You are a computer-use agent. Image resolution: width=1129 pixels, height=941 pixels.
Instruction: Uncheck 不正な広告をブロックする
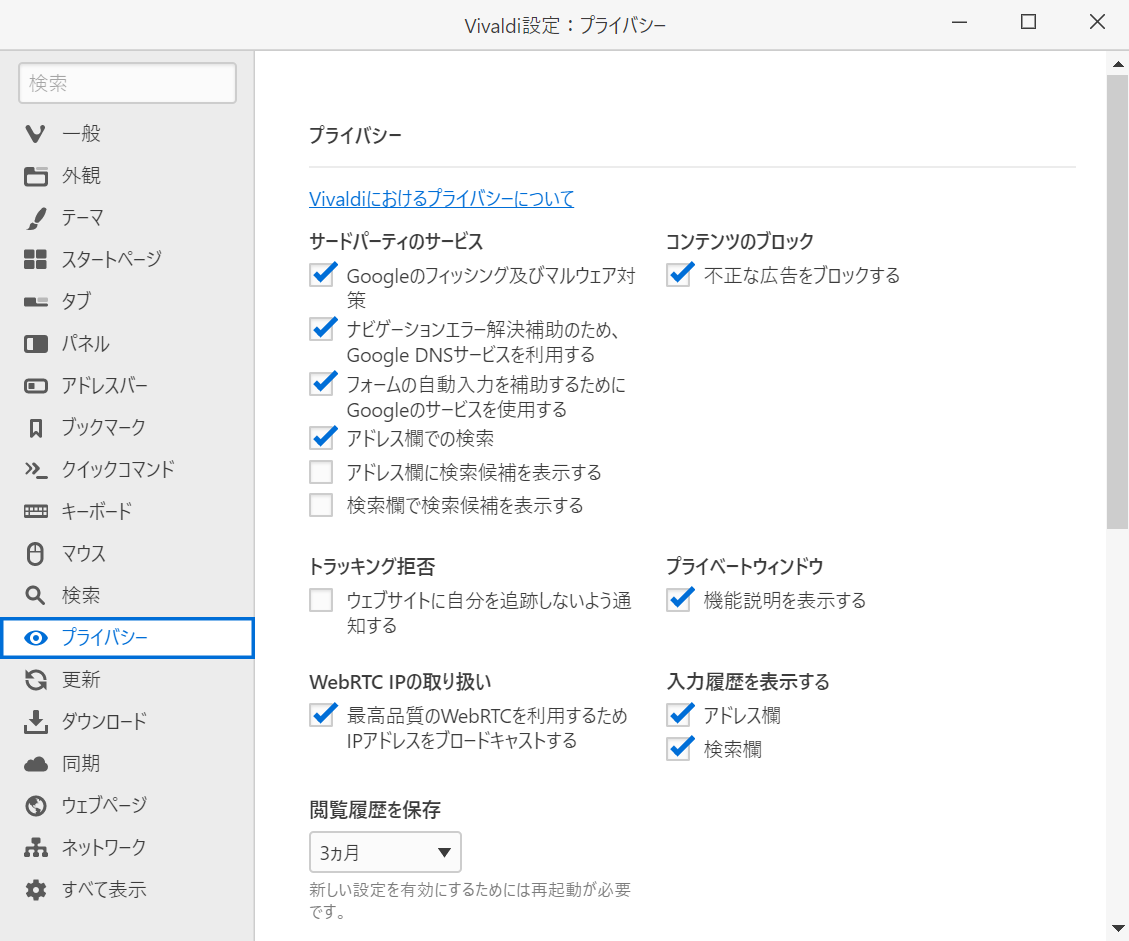678,274
